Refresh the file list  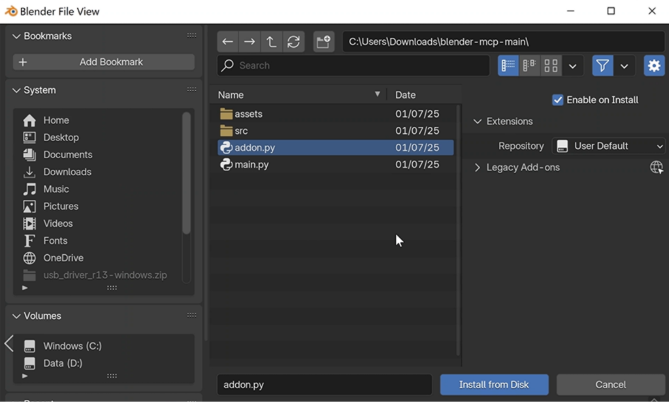point(293,42)
